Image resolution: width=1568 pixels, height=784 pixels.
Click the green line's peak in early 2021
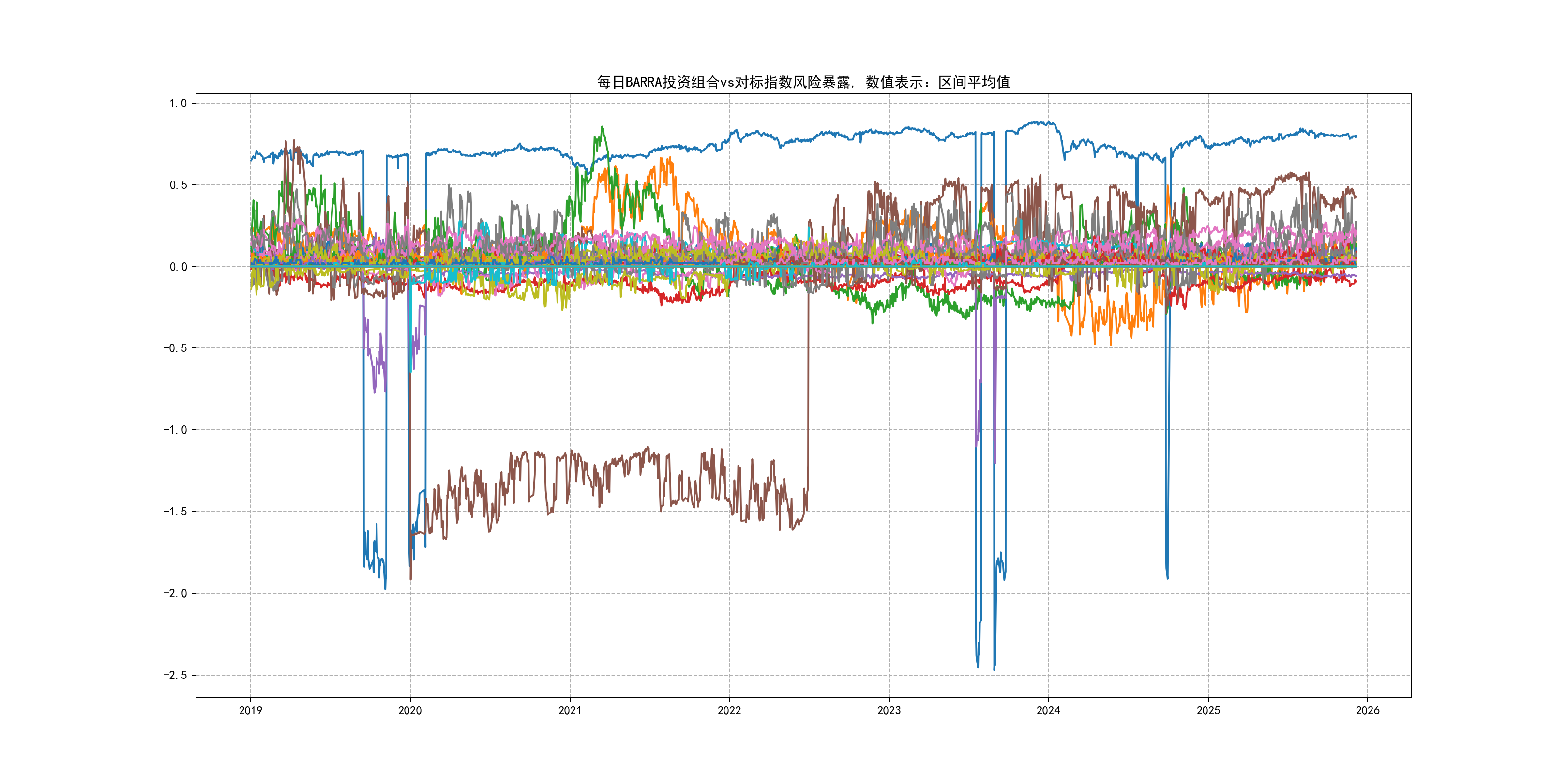click(602, 127)
